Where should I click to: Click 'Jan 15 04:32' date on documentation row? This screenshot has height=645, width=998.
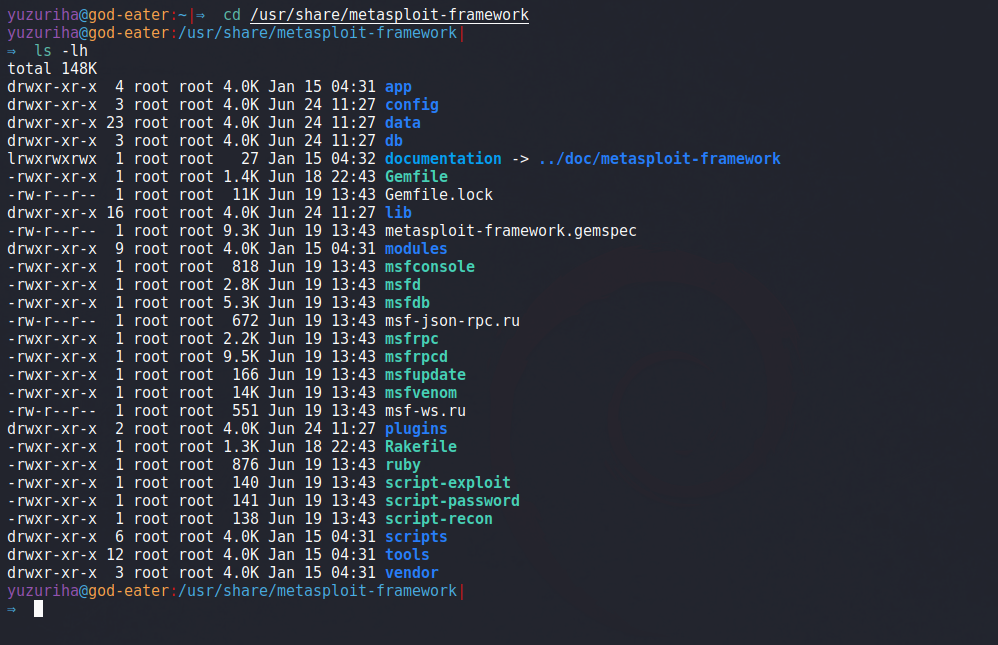[x=321, y=159]
